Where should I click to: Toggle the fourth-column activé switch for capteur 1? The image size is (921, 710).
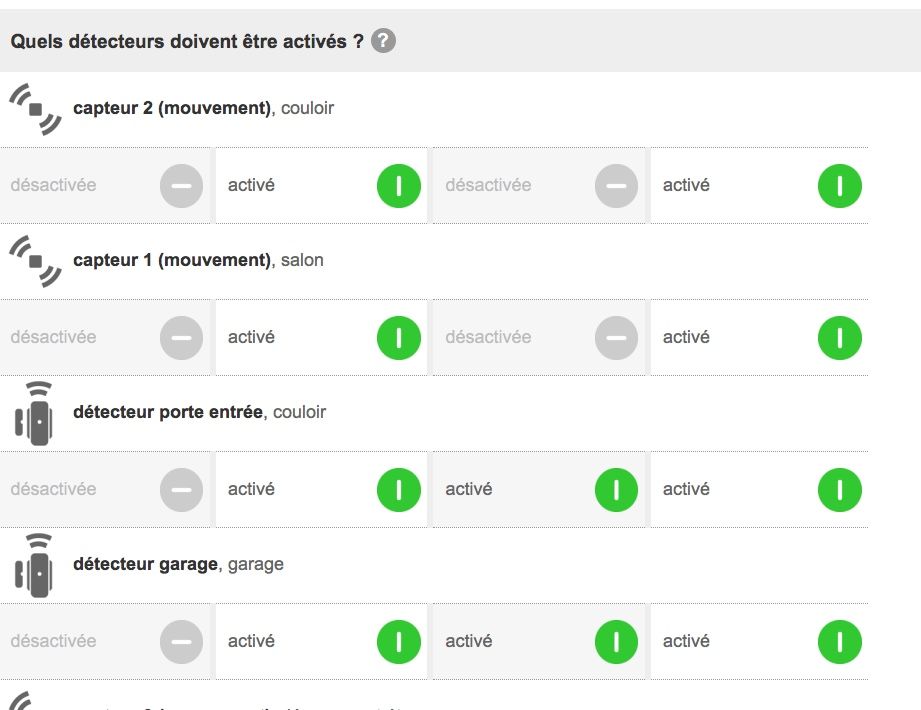pyautogui.click(x=758, y=337)
